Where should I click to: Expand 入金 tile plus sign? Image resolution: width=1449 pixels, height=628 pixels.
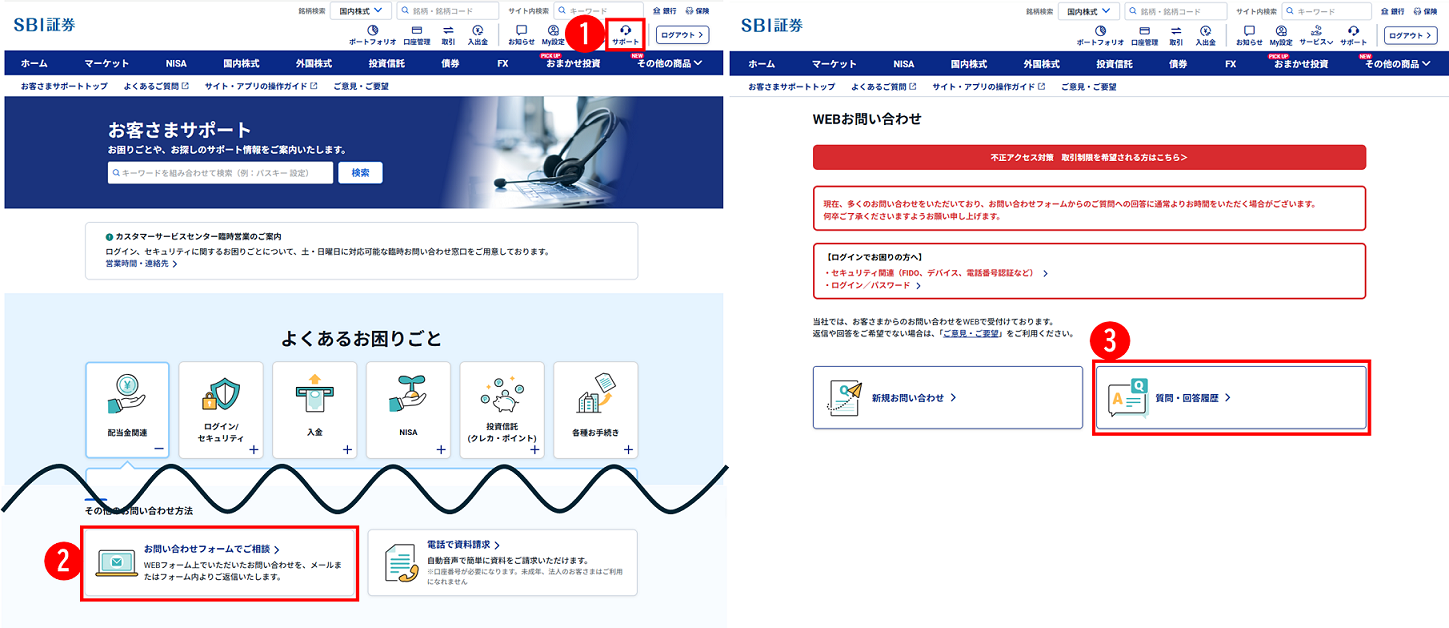click(347, 450)
